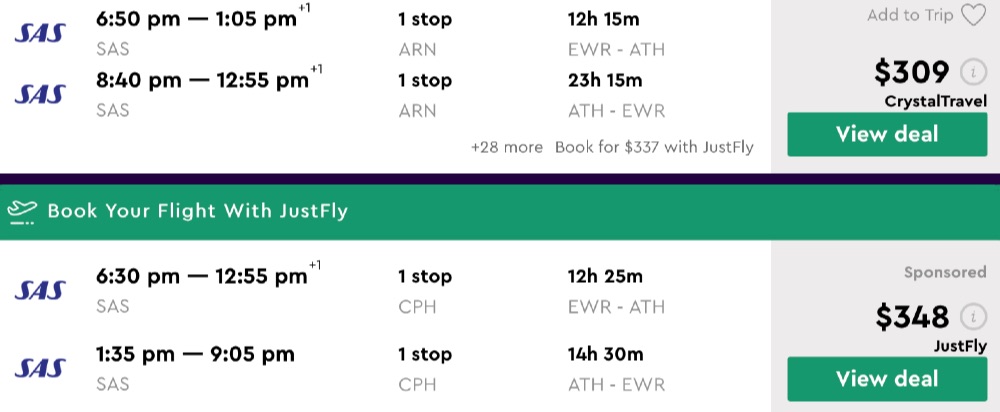Screen dimensions: 1000x412
Task: Click the JustFly airplane banner icon
Action: click(x=22, y=211)
